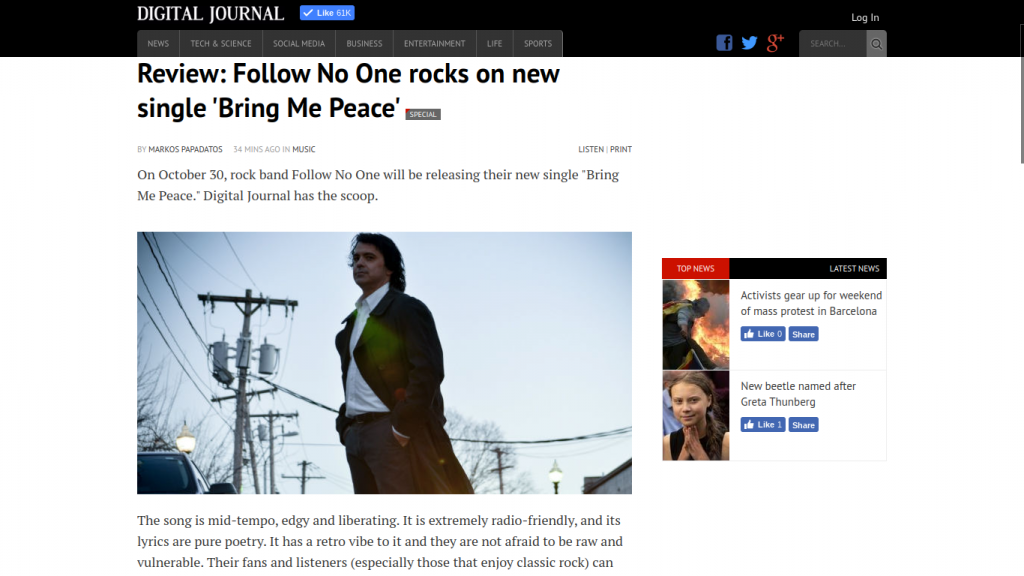Open author Markos Papadatos link

(x=185, y=150)
